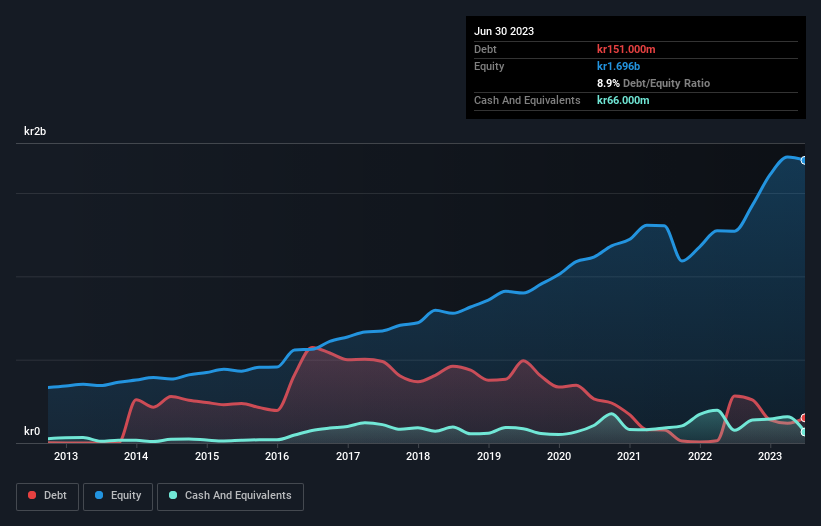This screenshot has height=526, width=821.
Task: Click the 2023 x-axis label
Action: pyautogui.click(x=770, y=456)
